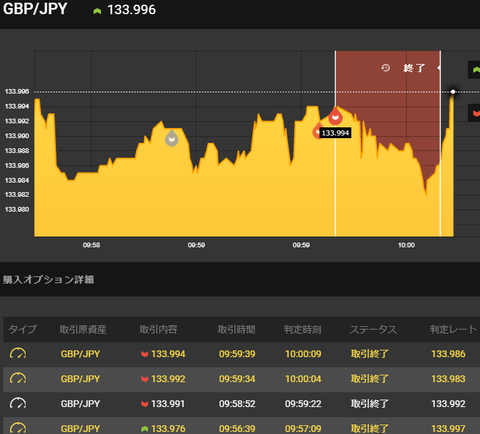The image size is (480, 434).
Task: Click trade time 09:59:39
Action: coord(237,354)
